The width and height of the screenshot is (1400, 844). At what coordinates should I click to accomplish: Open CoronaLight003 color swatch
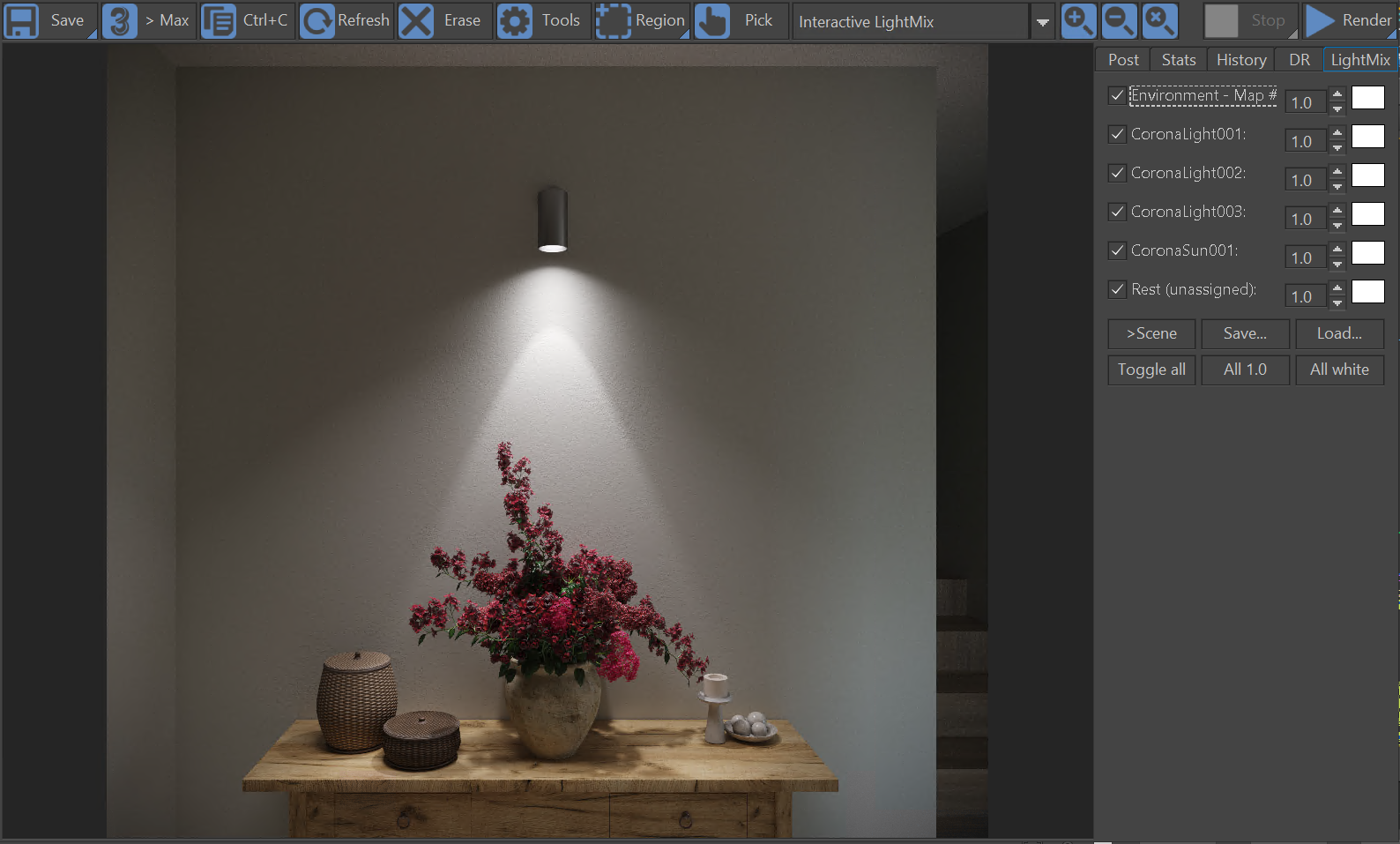pos(1368,213)
